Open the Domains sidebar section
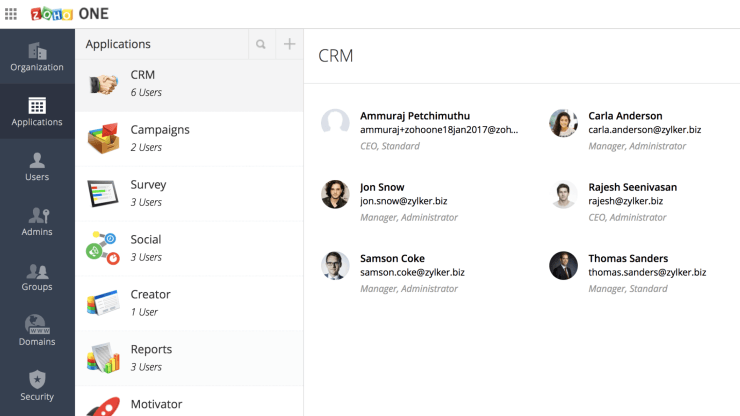This screenshot has width=740, height=416. 37,331
